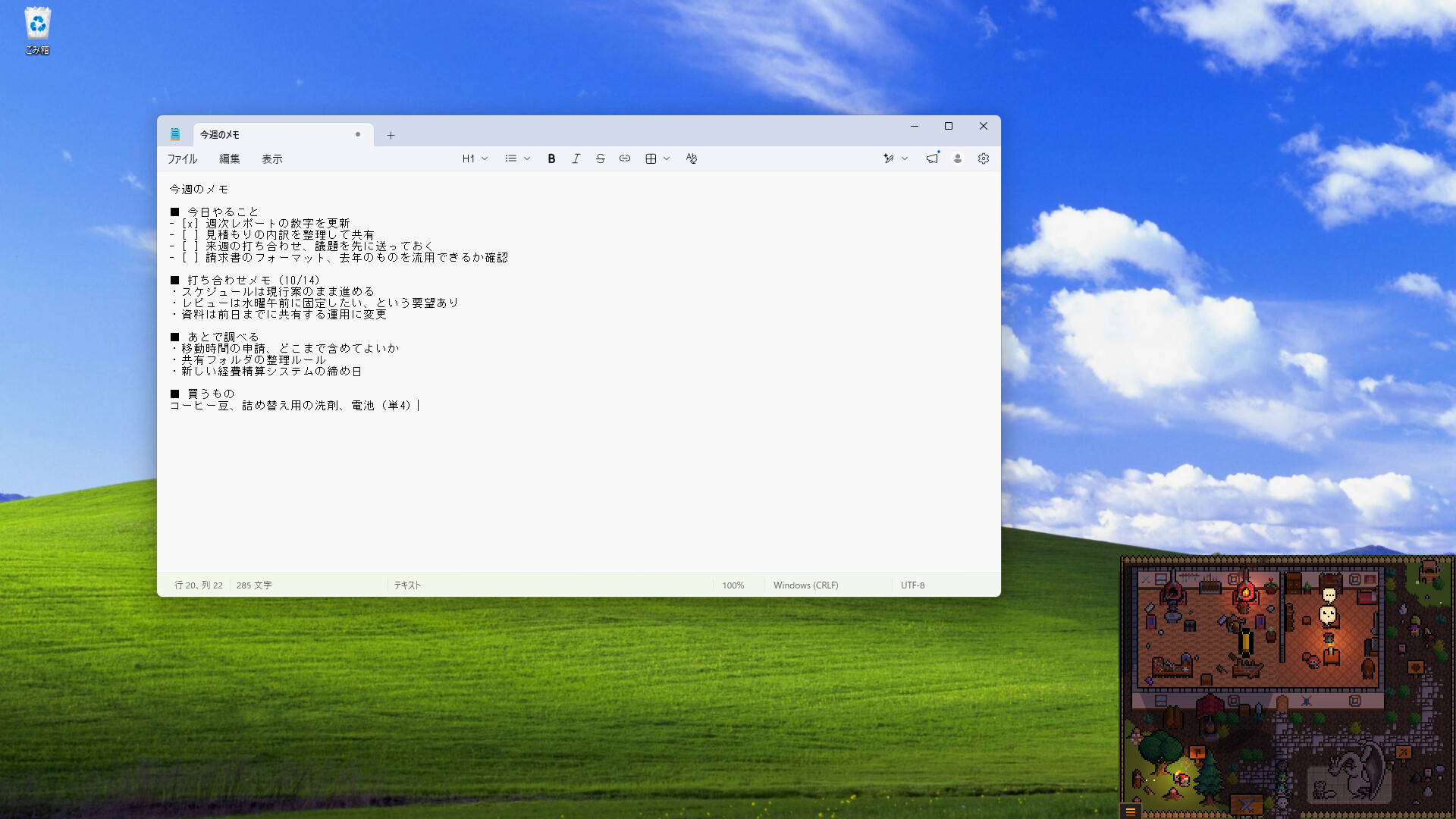Click the テキスト format indicator in status bar

pos(407,585)
